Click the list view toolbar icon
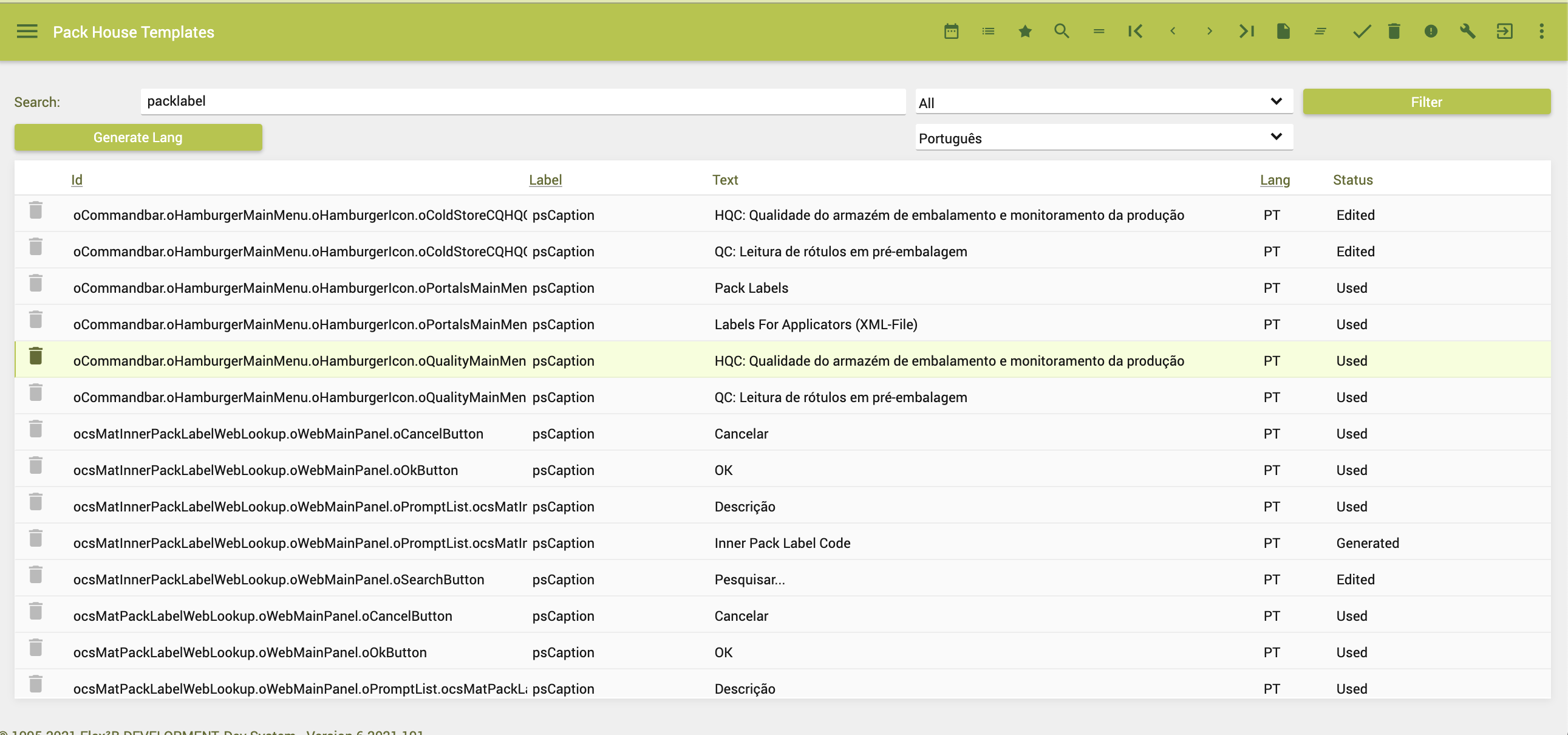Image resolution: width=1568 pixels, height=735 pixels. click(988, 32)
